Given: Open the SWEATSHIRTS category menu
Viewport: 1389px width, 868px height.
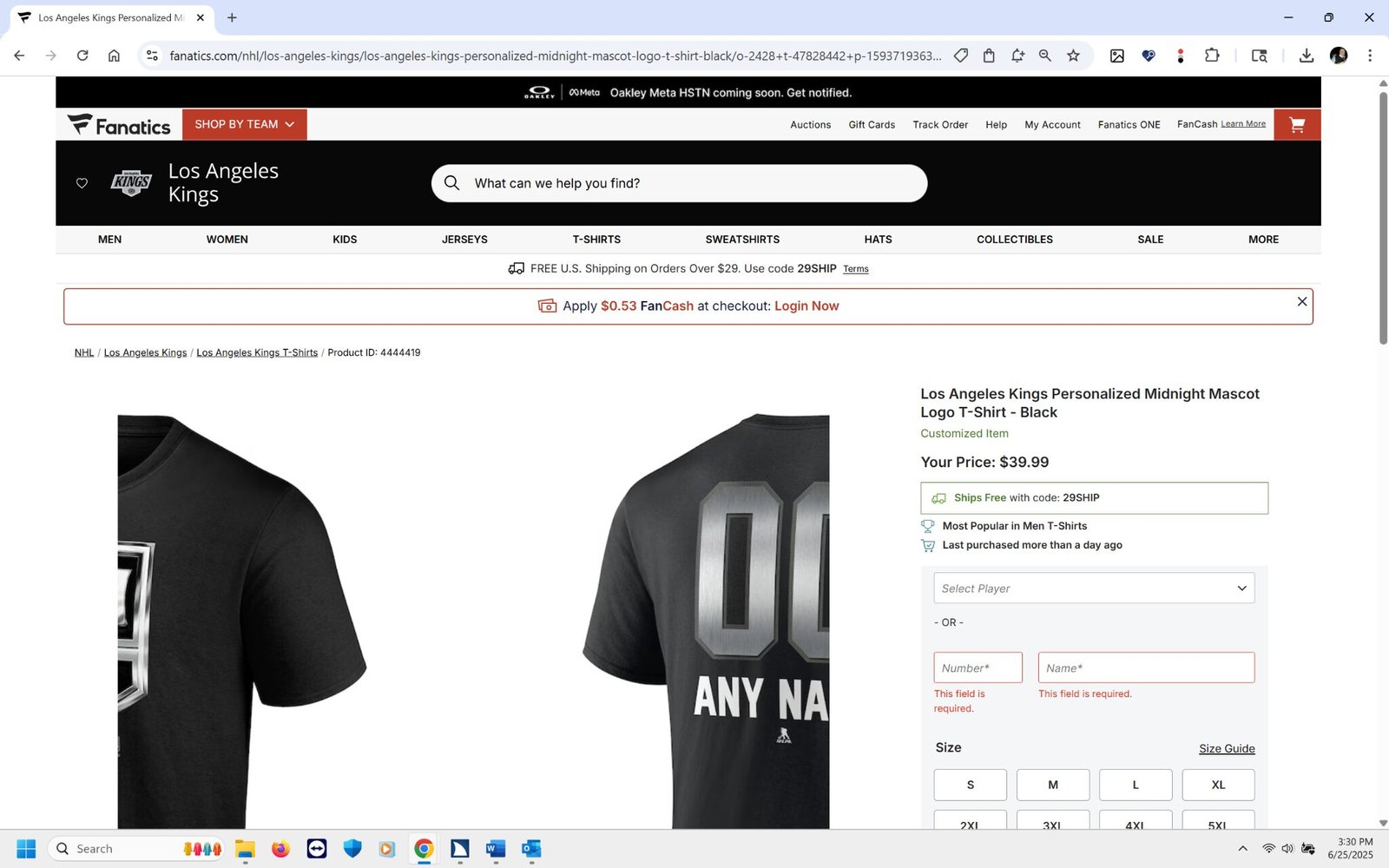Looking at the screenshot, I should coord(742,240).
